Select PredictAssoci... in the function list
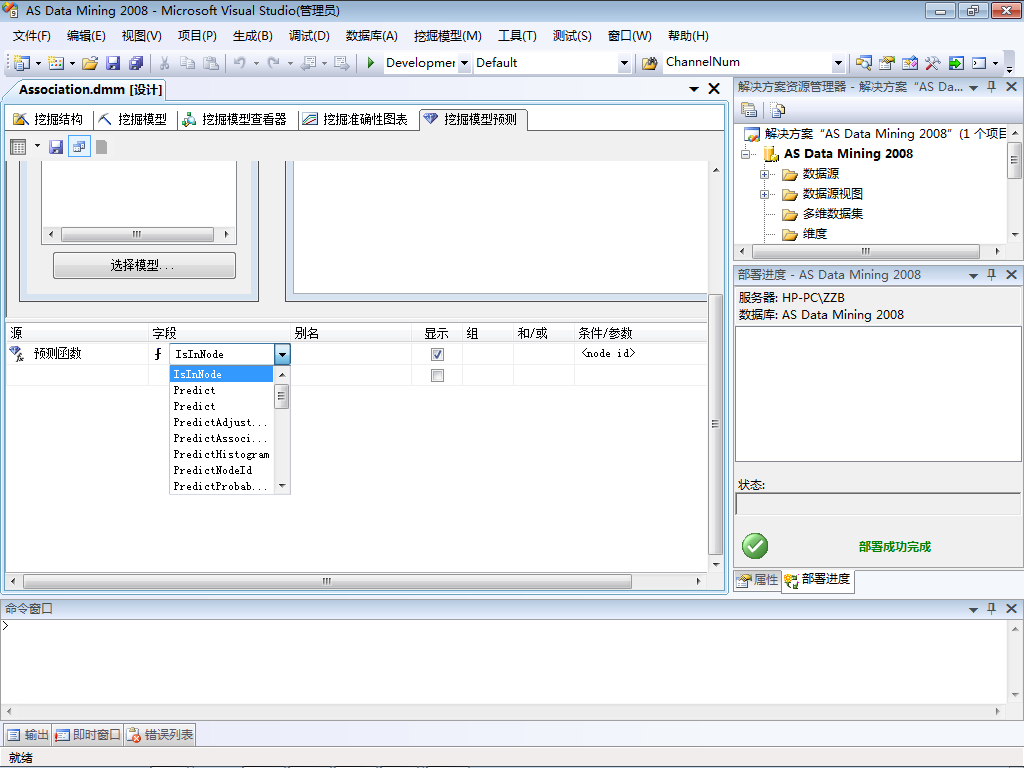The height and width of the screenshot is (768, 1024). [221, 438]
